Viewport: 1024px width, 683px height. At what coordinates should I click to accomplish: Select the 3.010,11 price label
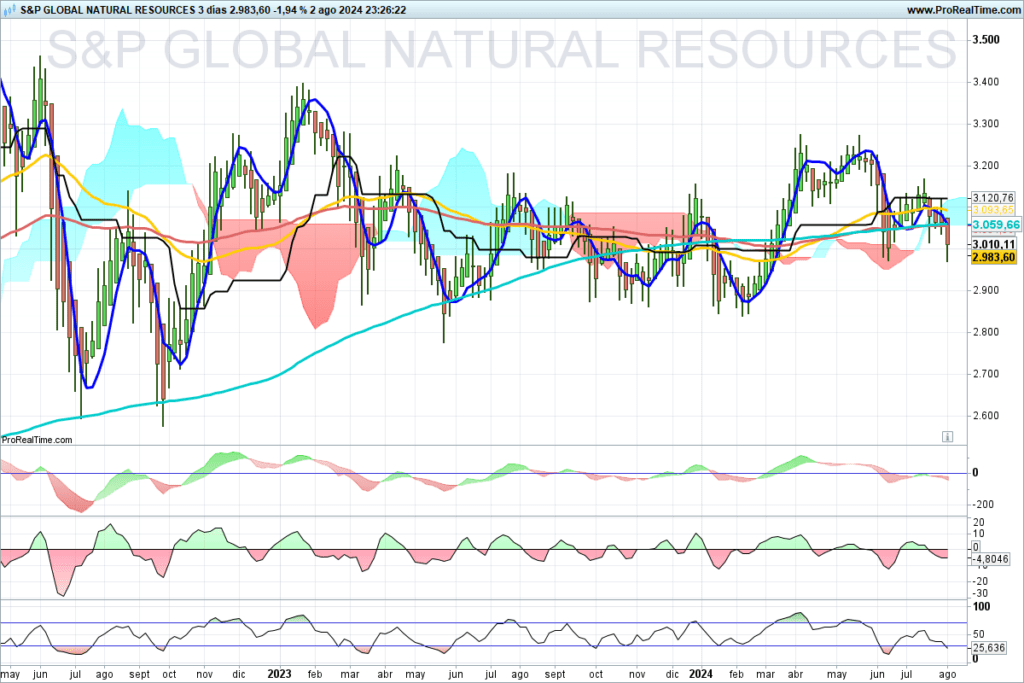click(x=993, y=245)
